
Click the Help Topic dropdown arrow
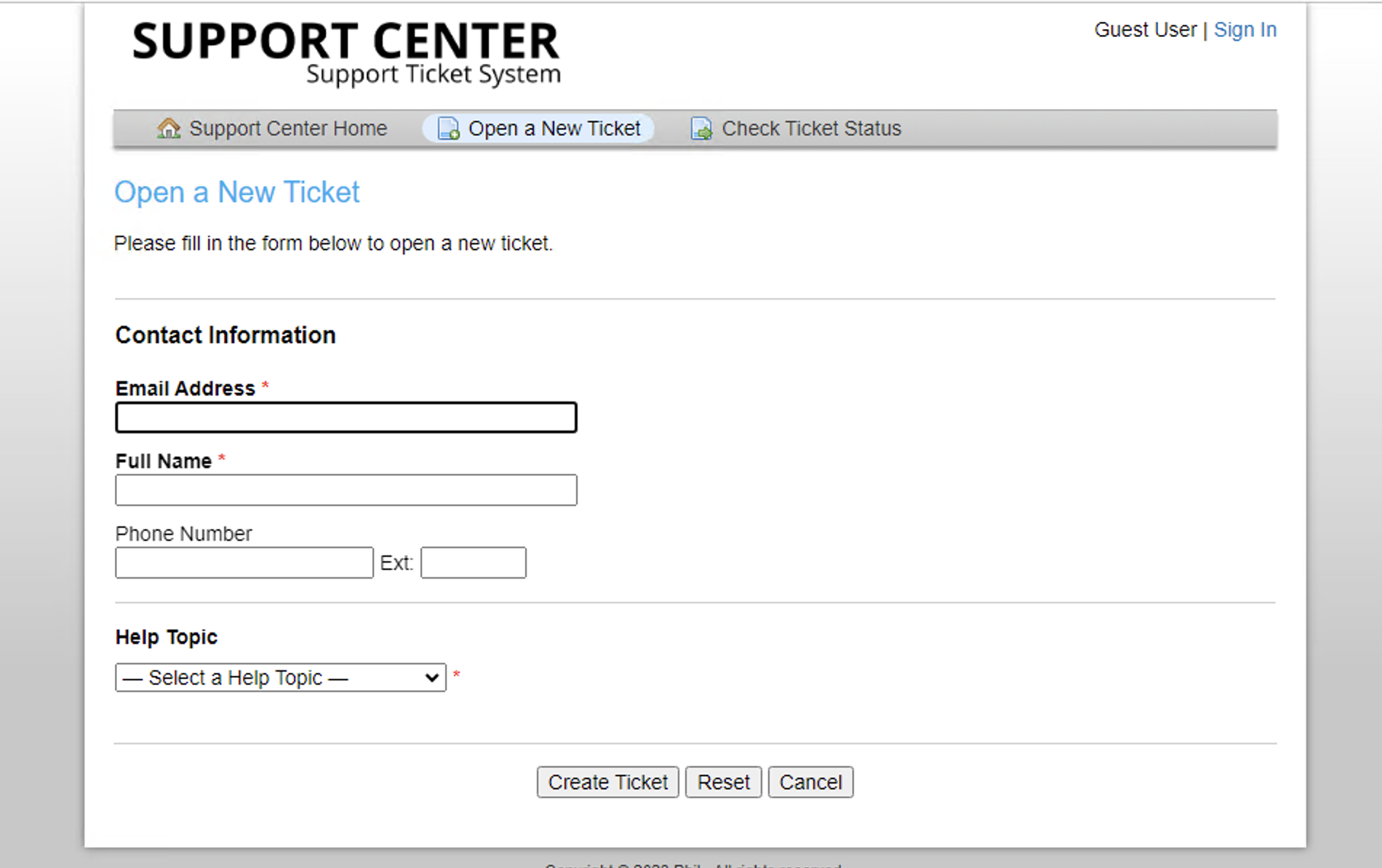(431, 677)
